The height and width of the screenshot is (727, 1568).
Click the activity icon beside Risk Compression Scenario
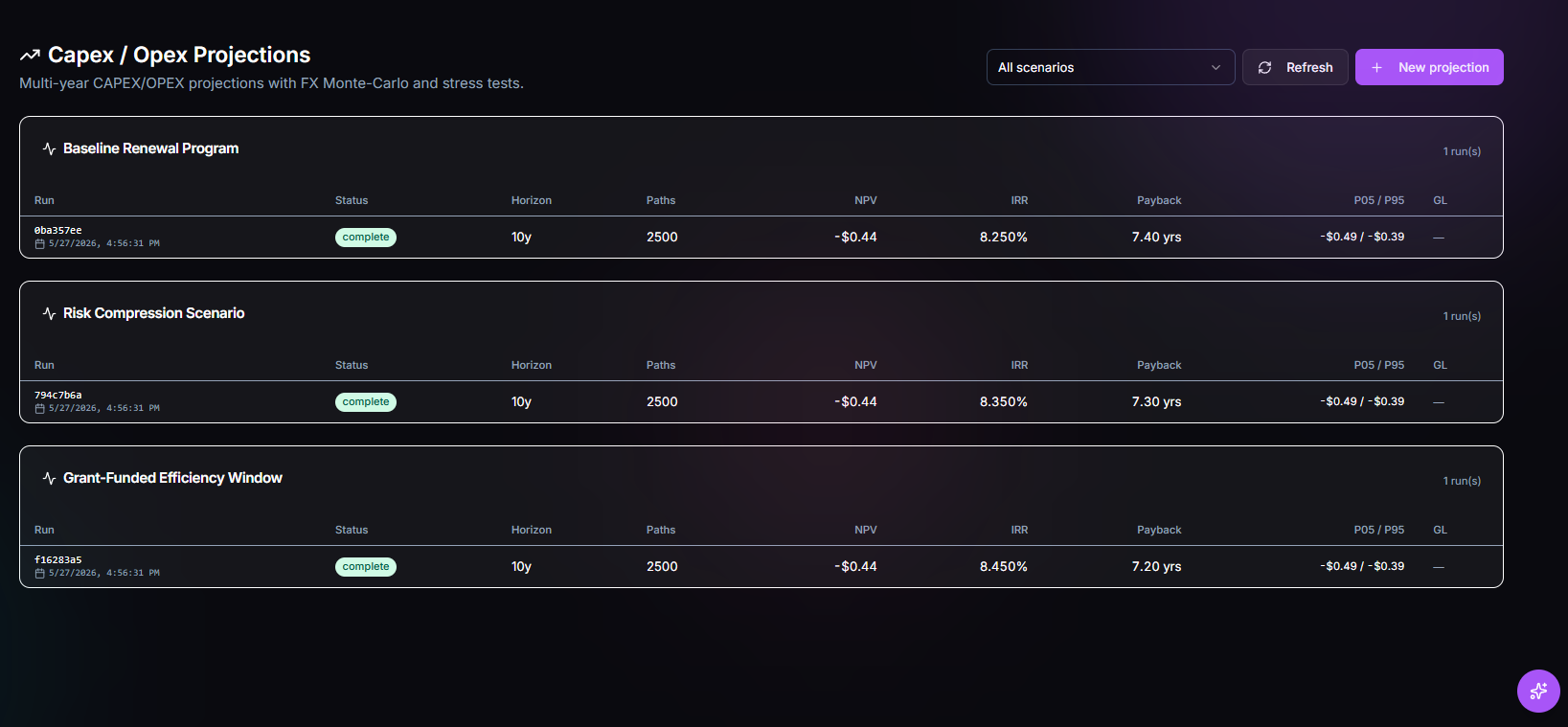(49, 313)
